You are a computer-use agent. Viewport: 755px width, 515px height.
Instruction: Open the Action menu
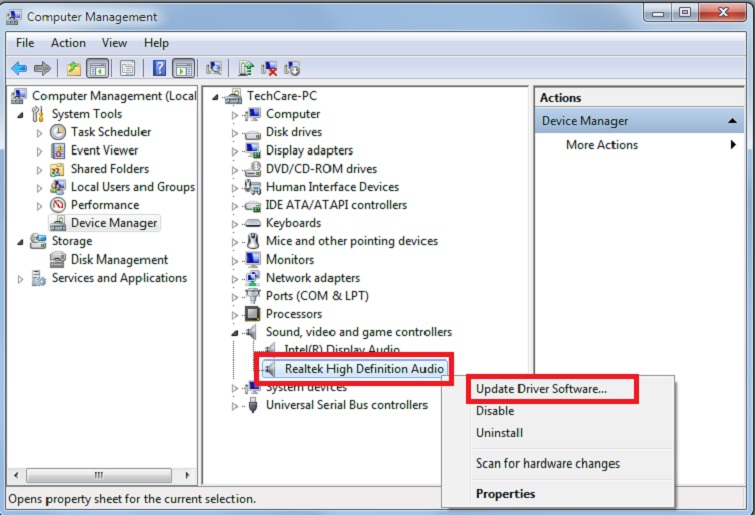pos(68,43)
